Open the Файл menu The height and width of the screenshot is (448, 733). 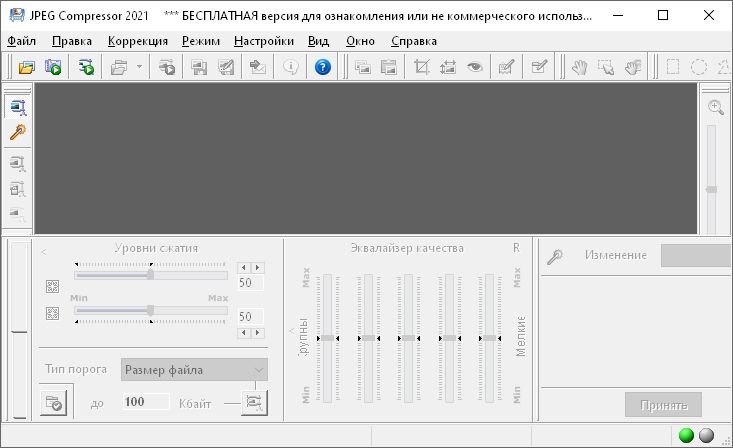(x=22, y=41)
